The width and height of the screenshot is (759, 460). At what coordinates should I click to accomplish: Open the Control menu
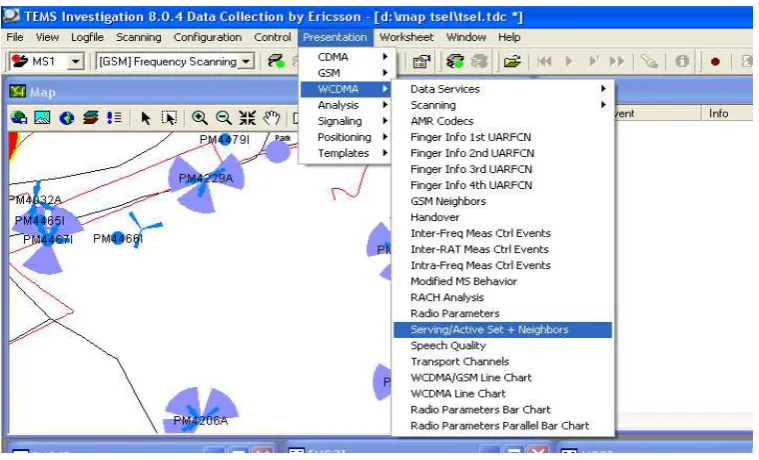[273, 37]
